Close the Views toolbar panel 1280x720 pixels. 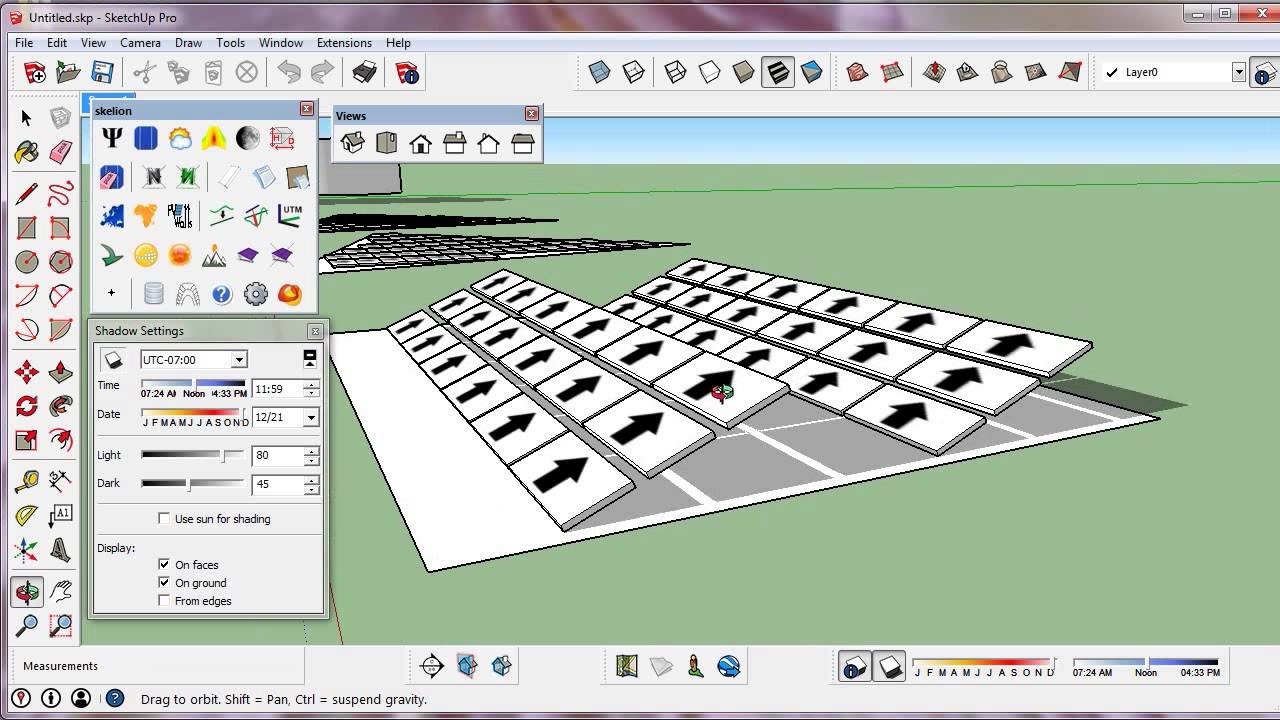point(532,114)
